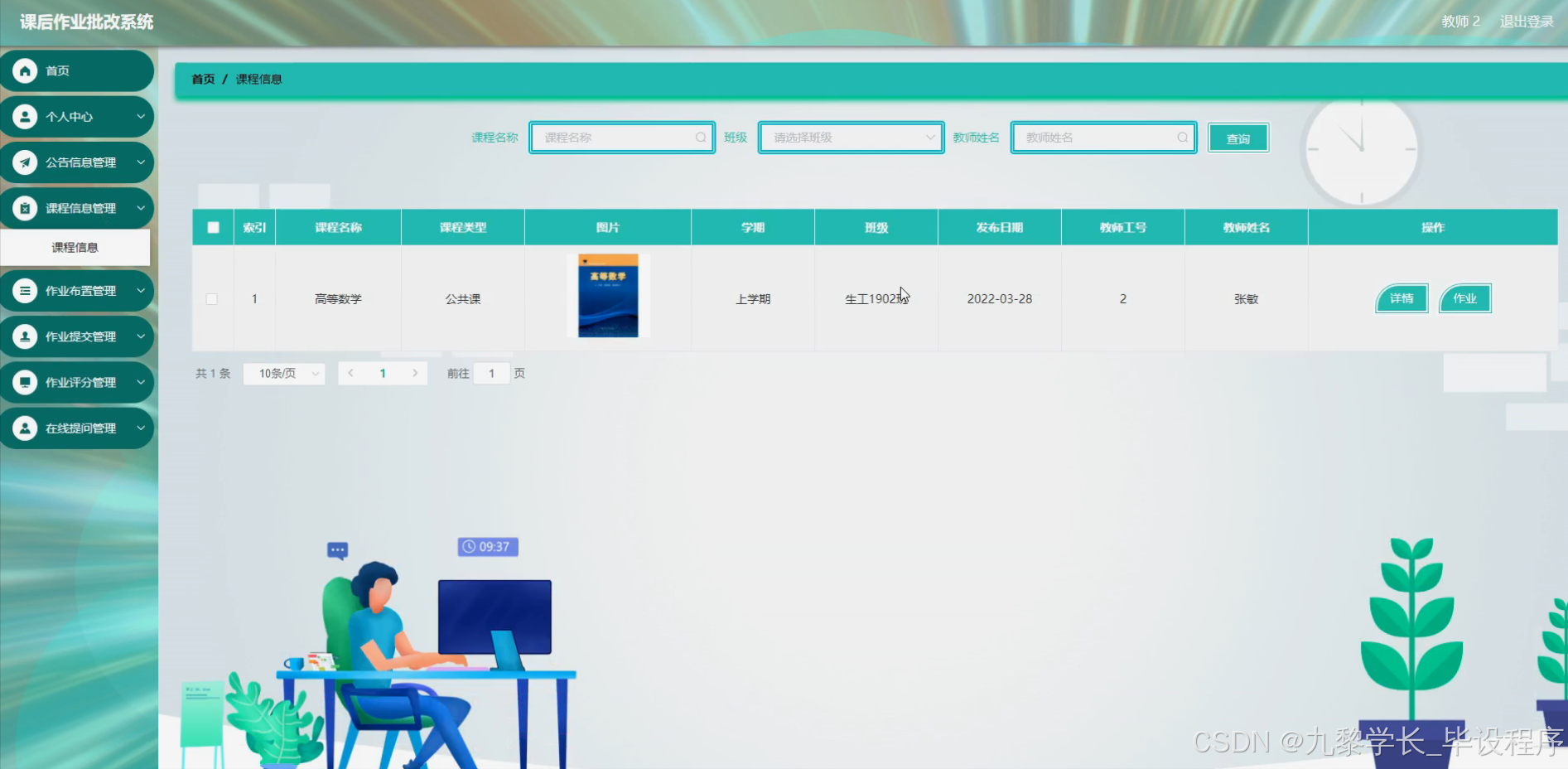Click the user icon for 在线提问管理
1568x769 pixels.
(25, 428)
